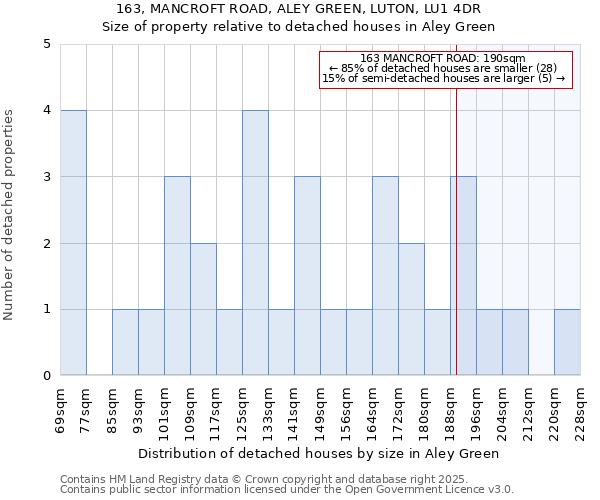
Task: Click the '164sqm' x-axis tick label
Action: tap(372, 415)
